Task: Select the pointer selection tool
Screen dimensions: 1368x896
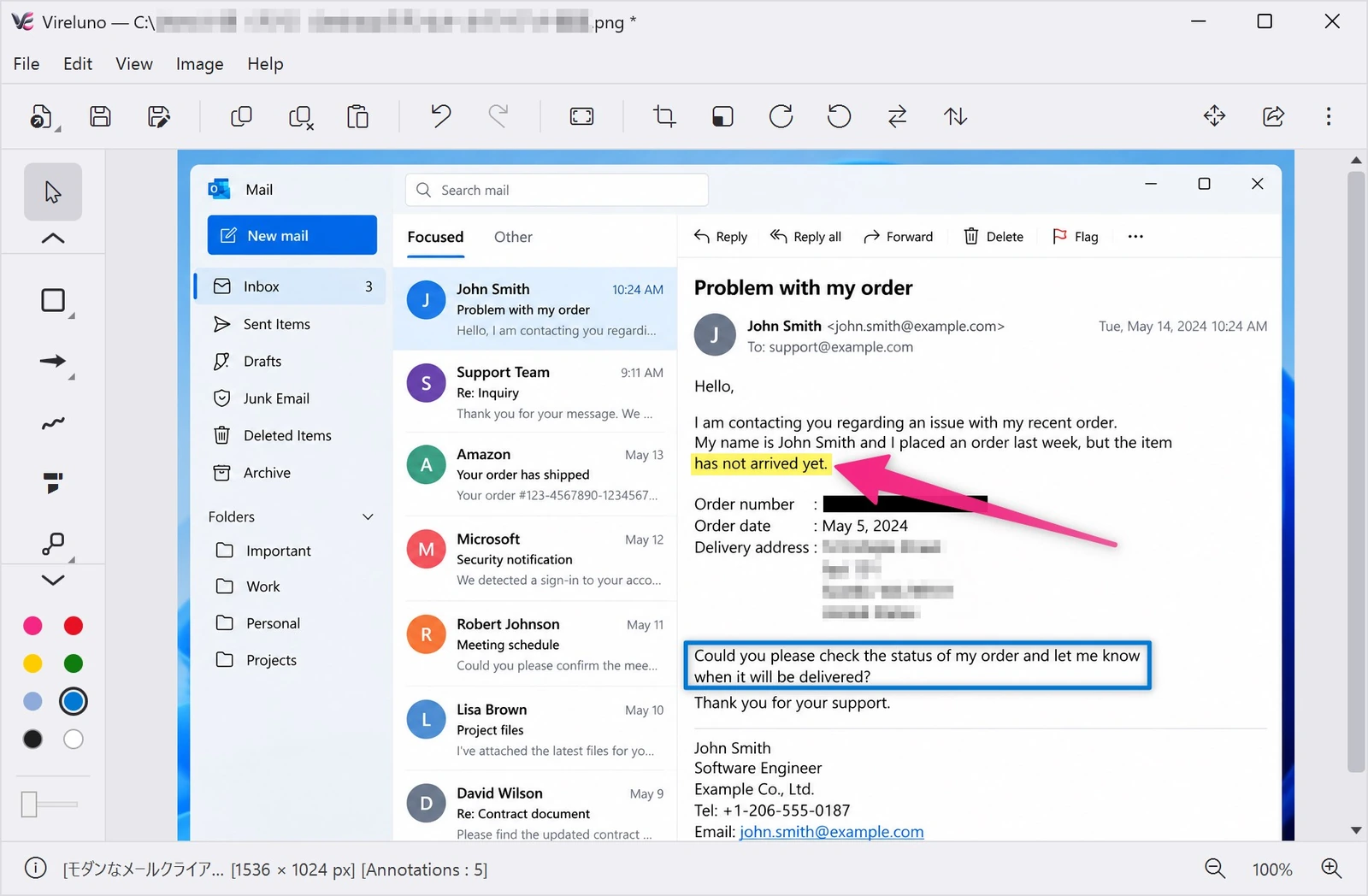Action: pos(53,192)
